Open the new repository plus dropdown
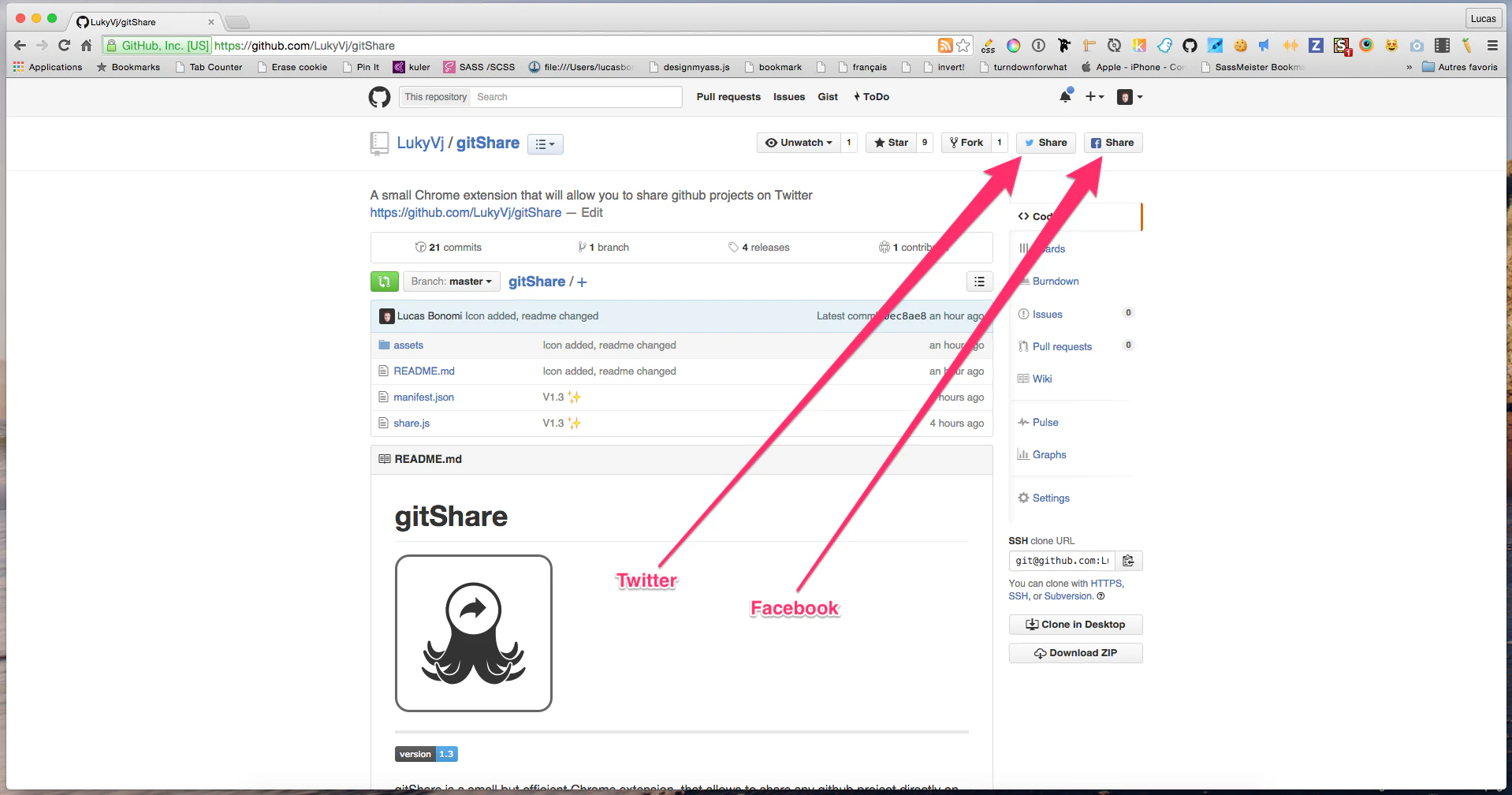 pos(1094,96)
